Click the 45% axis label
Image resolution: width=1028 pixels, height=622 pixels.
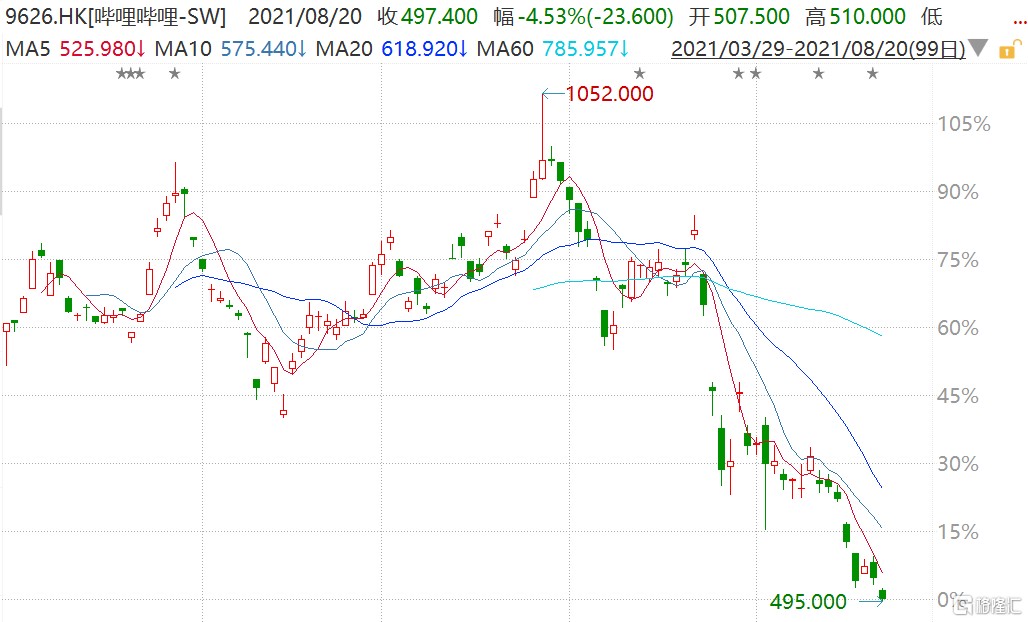(x=958, y=396)
